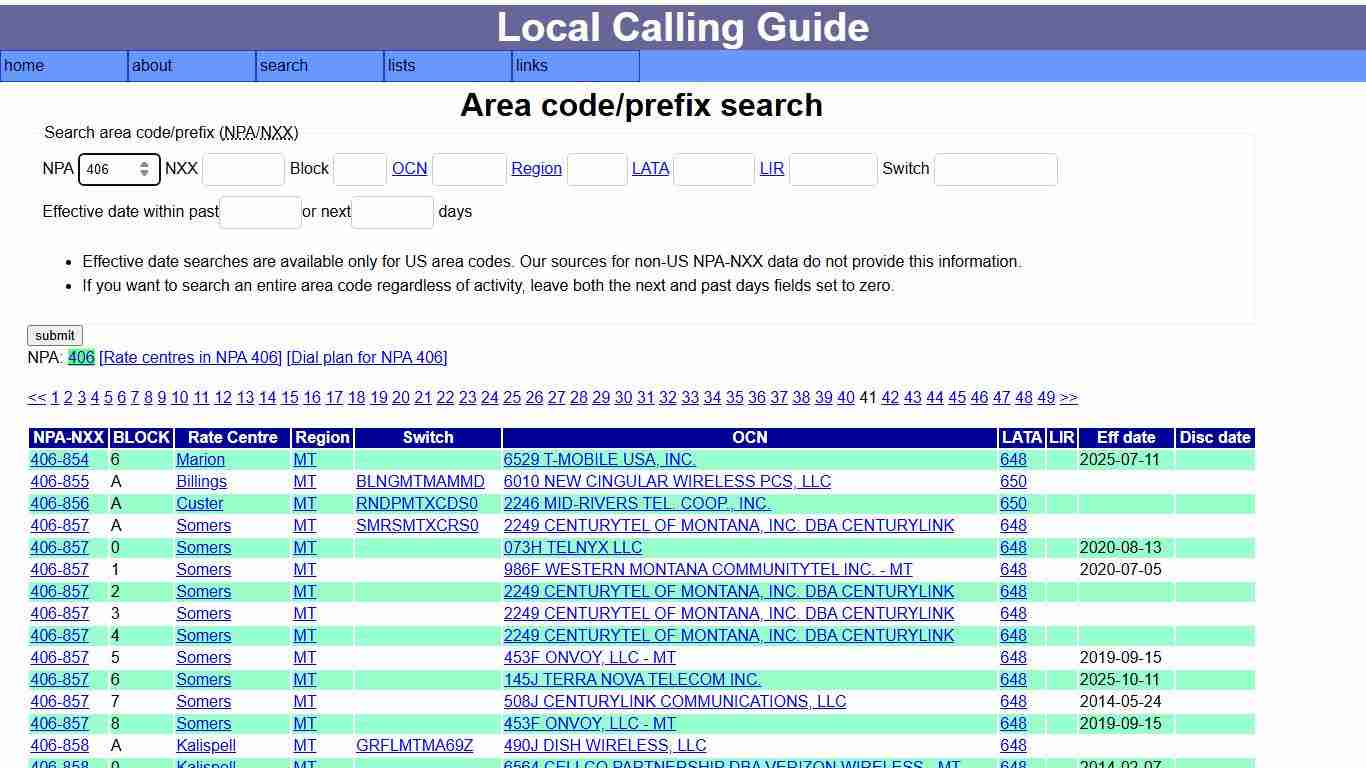The height and width of the screenshot is (768, 1366).
Task: Jump to page 42 of results
Action: pos(890,397)
